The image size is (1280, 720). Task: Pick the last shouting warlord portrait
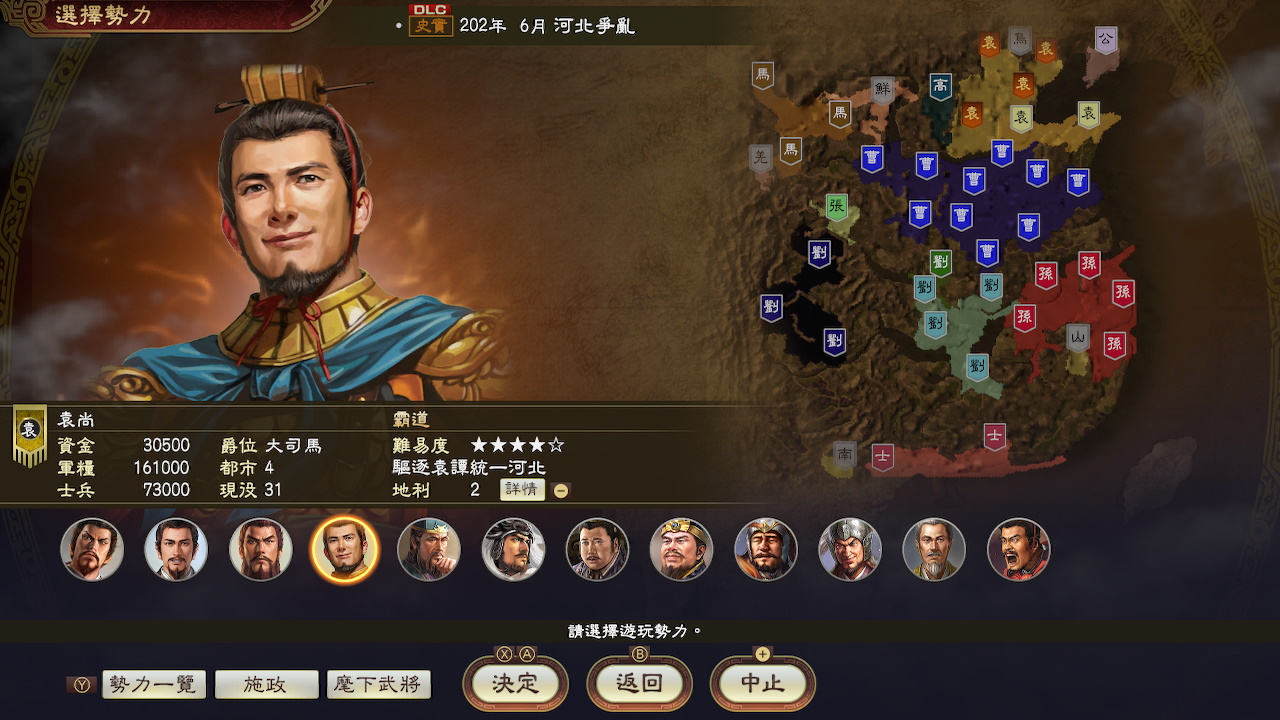coord(1019,550)
